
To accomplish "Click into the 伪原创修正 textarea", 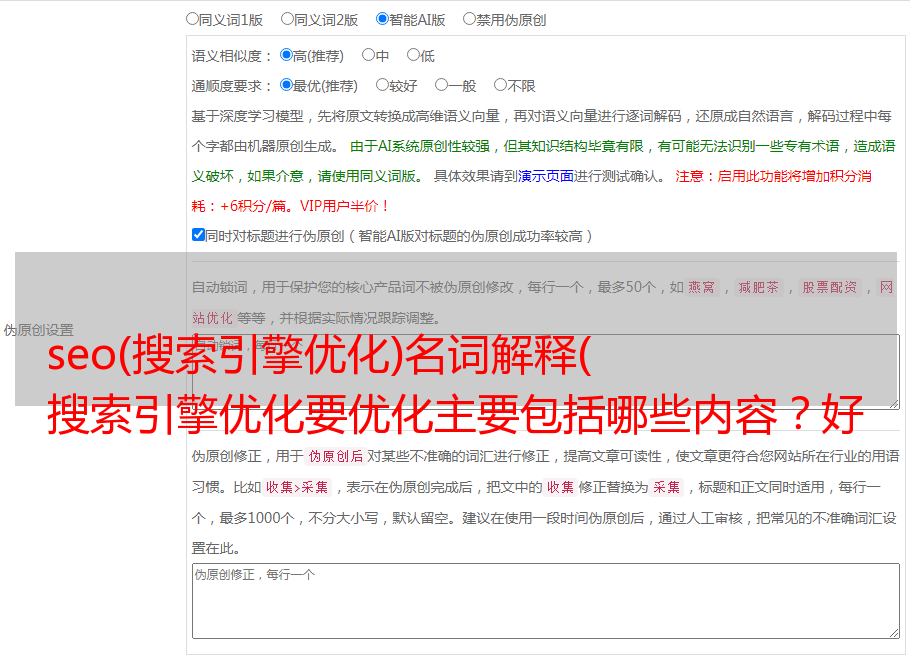I will (546, 601).
